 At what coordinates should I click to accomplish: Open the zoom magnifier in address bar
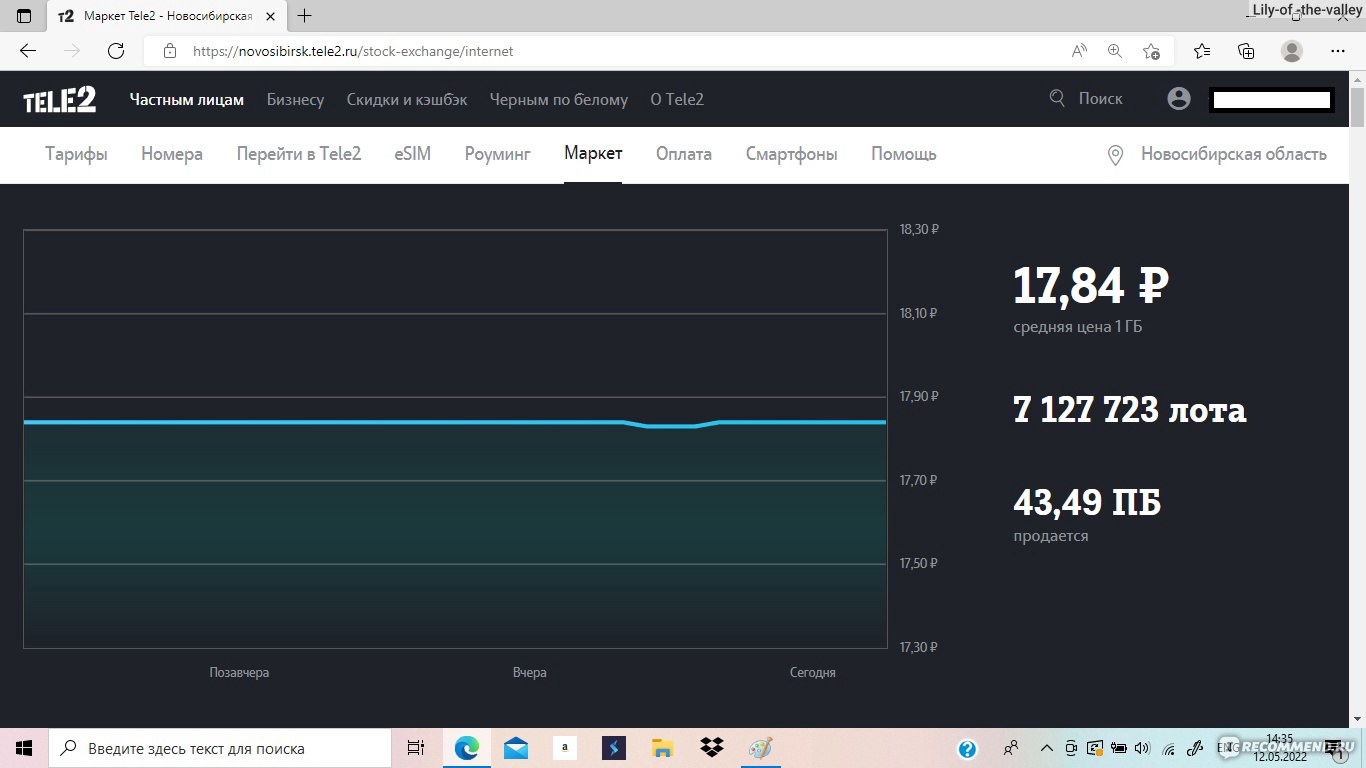tap(1115, 51)
